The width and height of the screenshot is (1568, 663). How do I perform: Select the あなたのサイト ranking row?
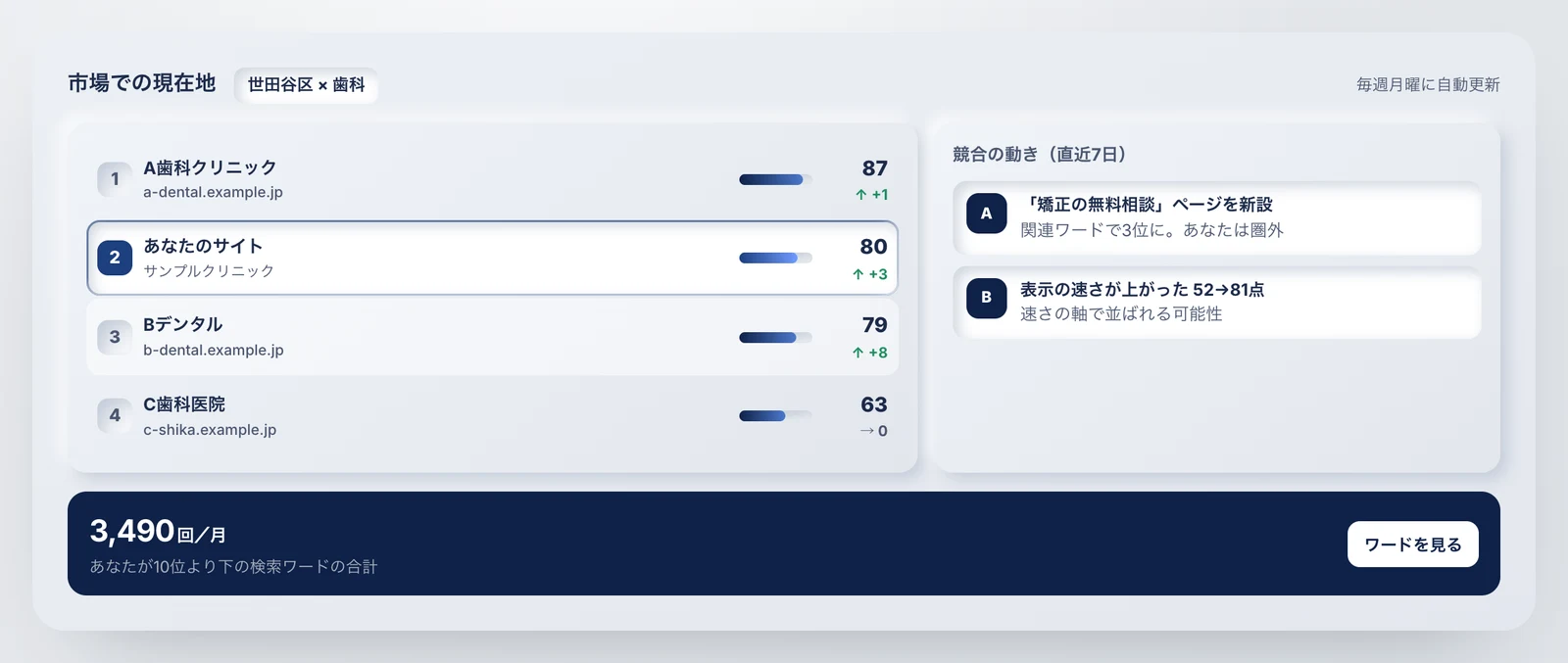(x=493, y=258)
